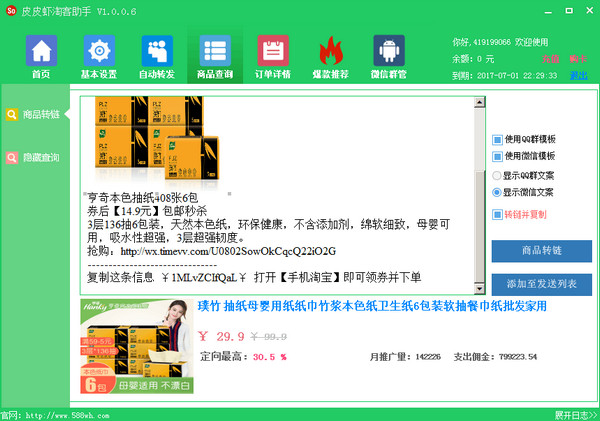The image size is (600, 421).
Task: Select 显示微信文案 radio option
Action: point(497,192)
